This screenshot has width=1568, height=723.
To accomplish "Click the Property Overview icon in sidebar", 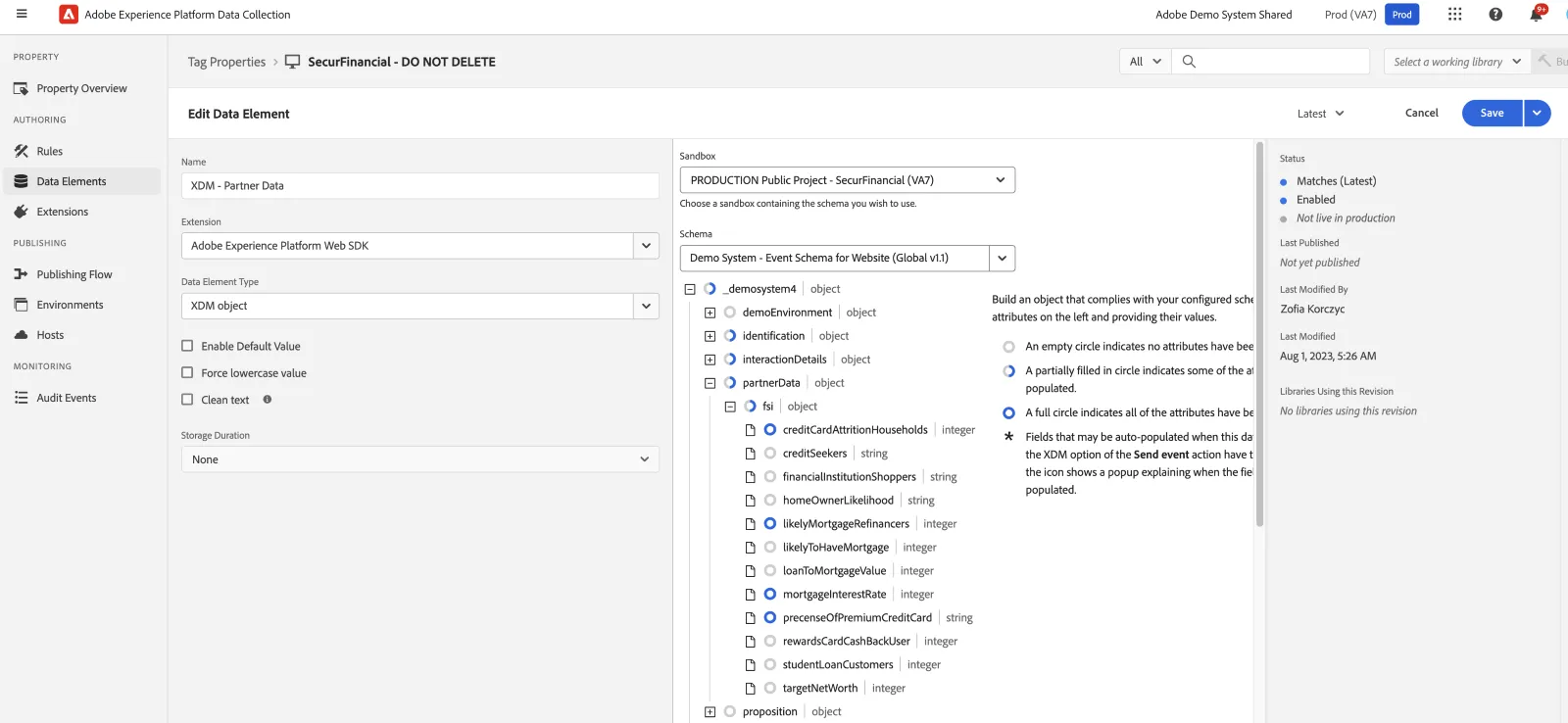I will pos(21,88).
